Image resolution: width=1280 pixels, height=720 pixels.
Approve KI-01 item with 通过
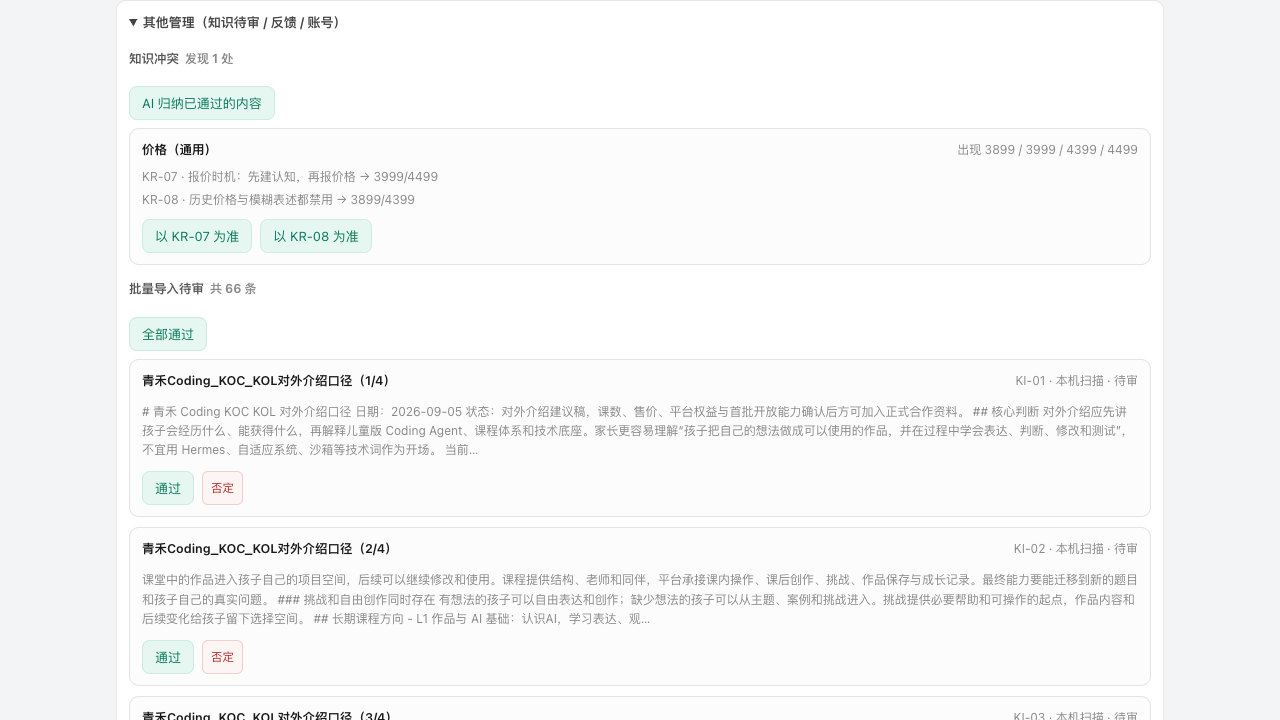point(168,488)
